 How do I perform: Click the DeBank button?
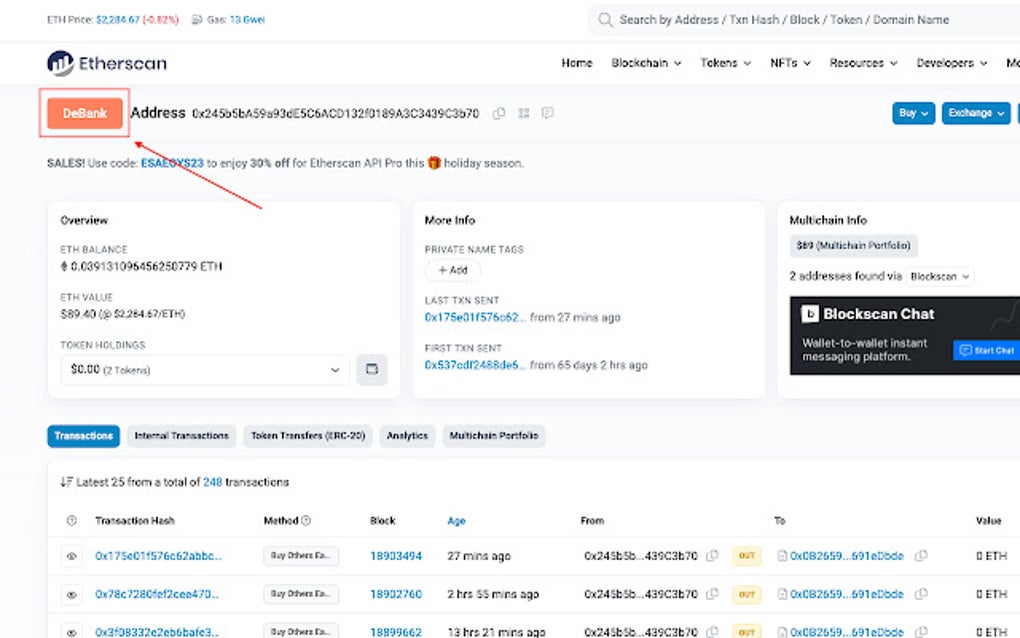point(84,113)
